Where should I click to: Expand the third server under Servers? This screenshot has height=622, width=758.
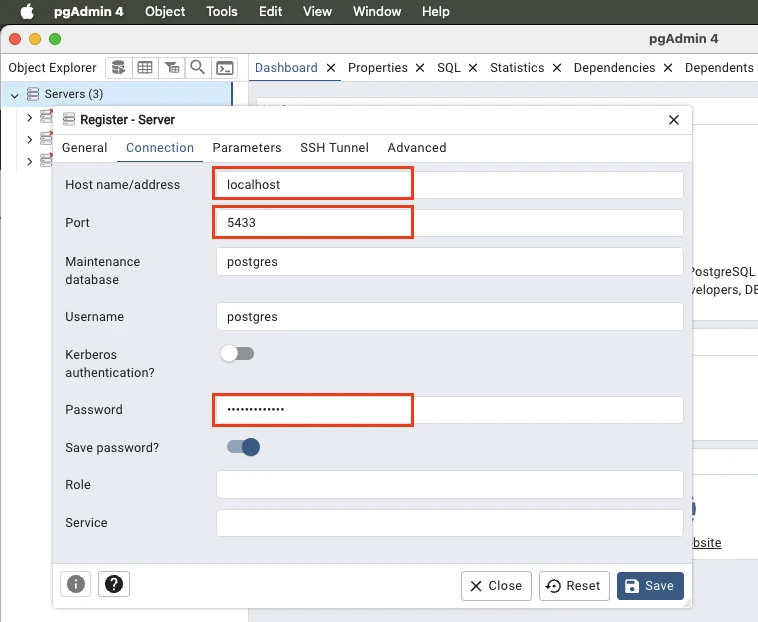tap(29, 161)
